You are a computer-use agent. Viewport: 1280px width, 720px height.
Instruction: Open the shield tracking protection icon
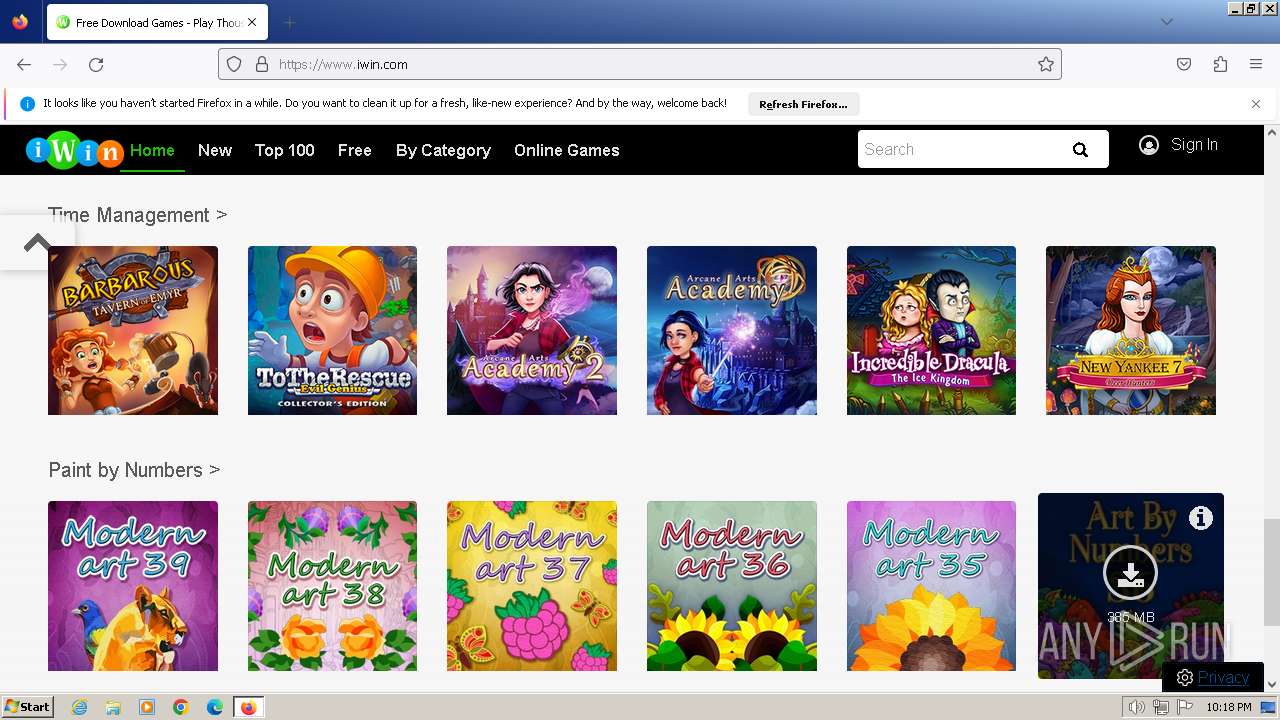pyautogui.click(x=234, y=64)
